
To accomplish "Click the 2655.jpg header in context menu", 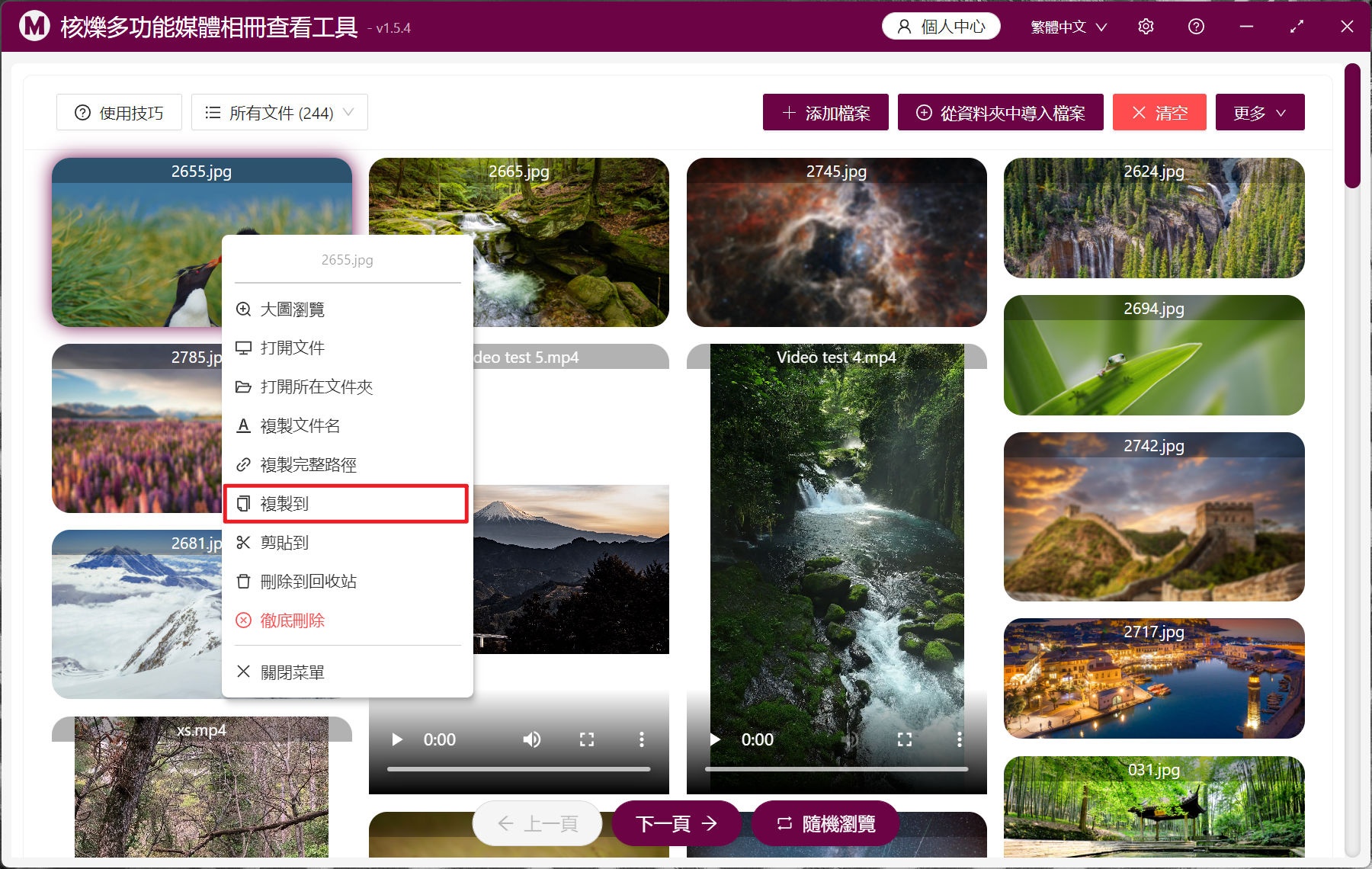I will 347,260.
